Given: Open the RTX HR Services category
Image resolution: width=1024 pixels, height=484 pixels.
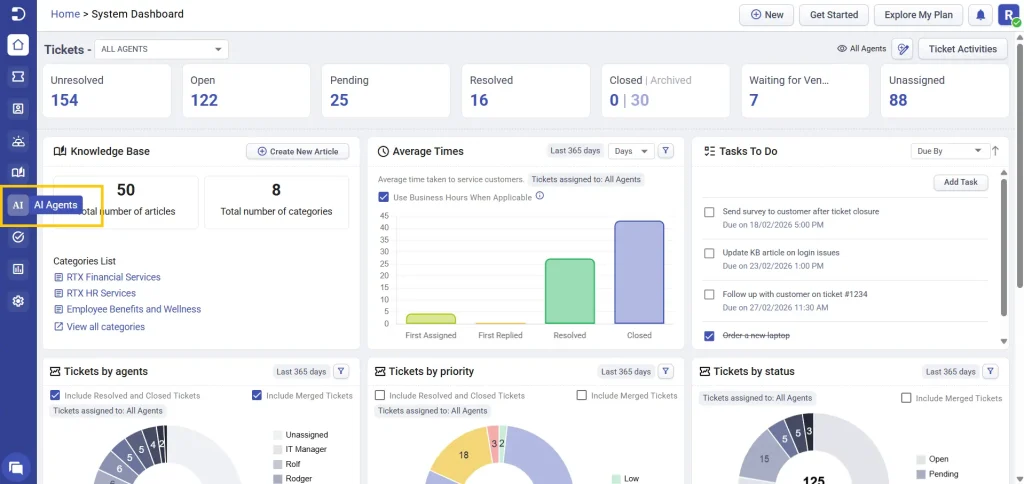Looking at the screenshot, I should pyautogui.click(x=101, y=293).
